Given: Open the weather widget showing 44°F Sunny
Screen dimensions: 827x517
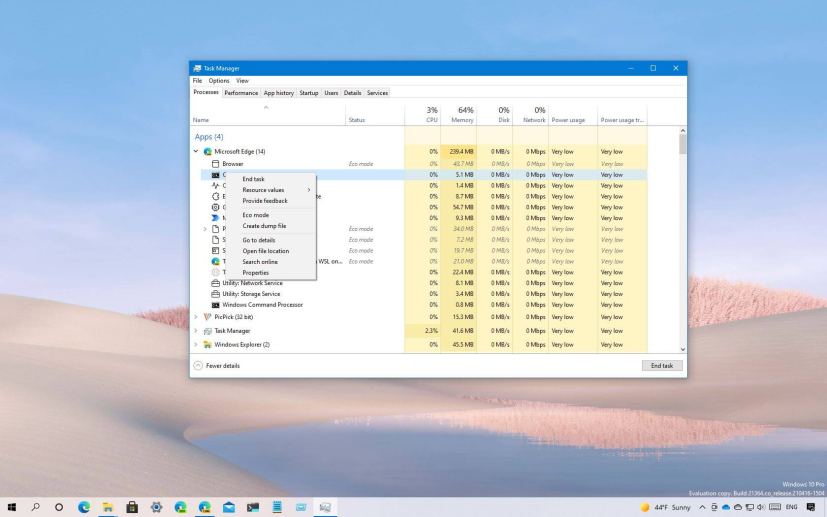Looking at the screenshot, I should [665, 508].
